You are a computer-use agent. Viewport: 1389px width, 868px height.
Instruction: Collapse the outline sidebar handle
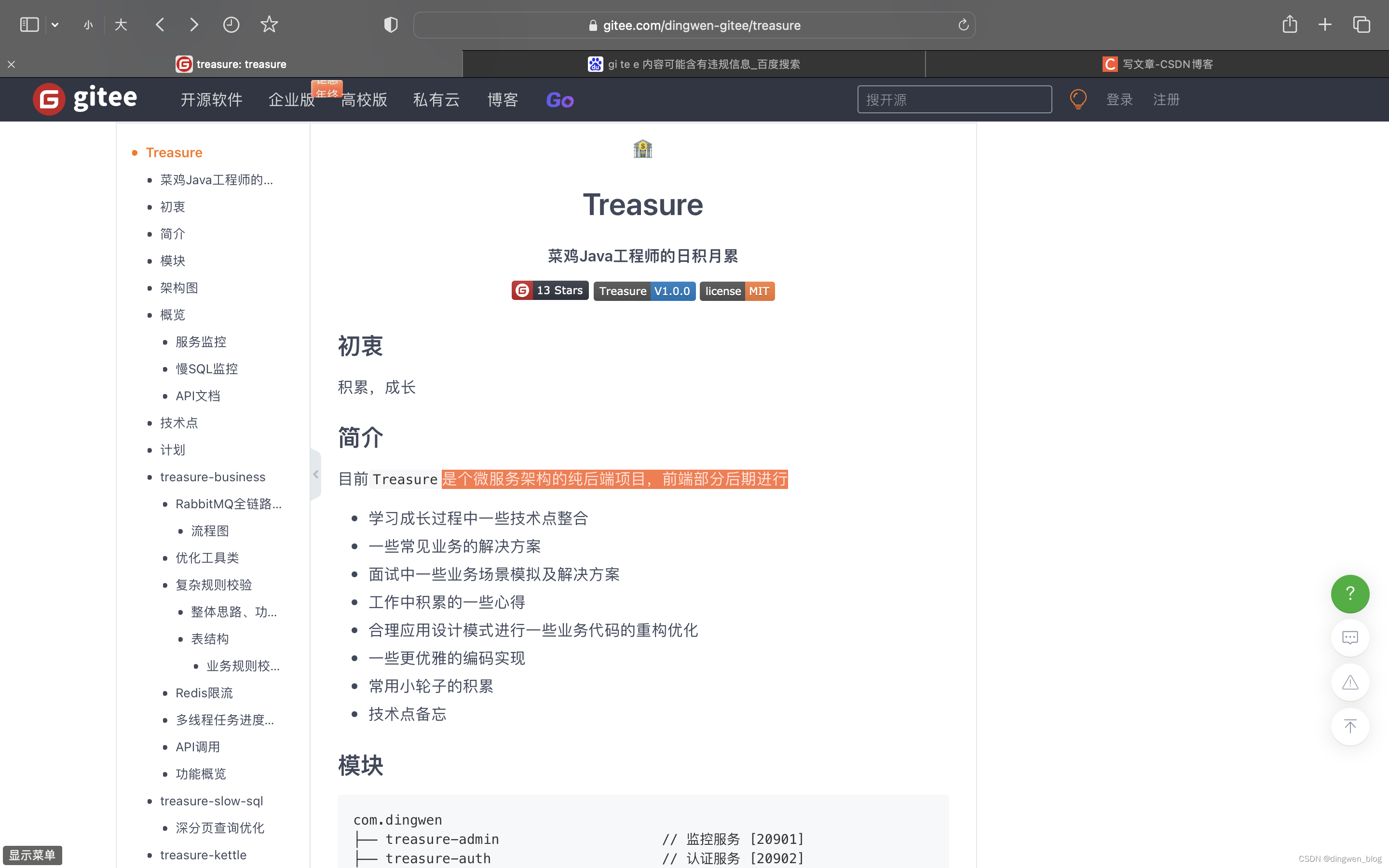pos(316,474)
